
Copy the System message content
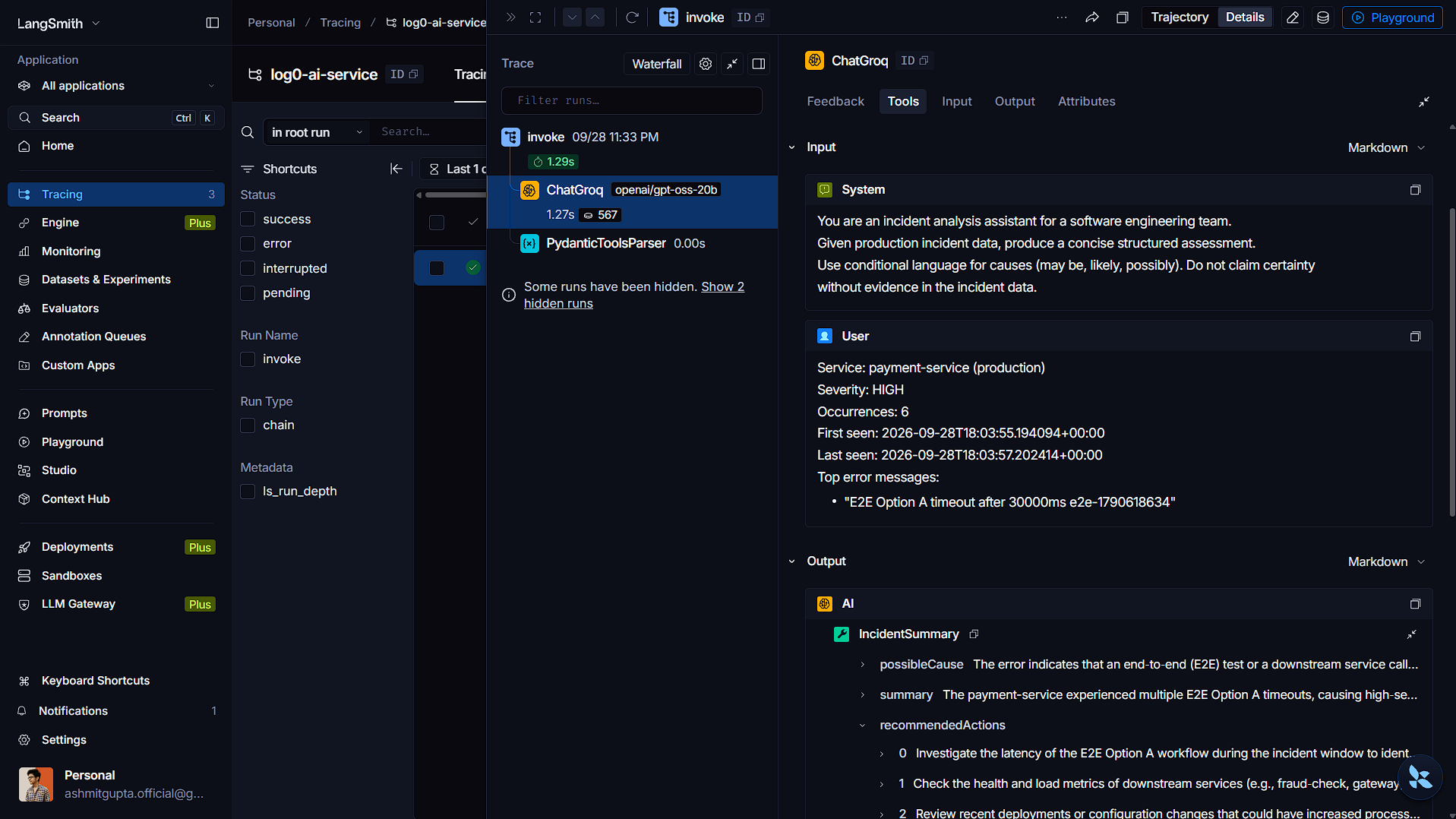1415,190
